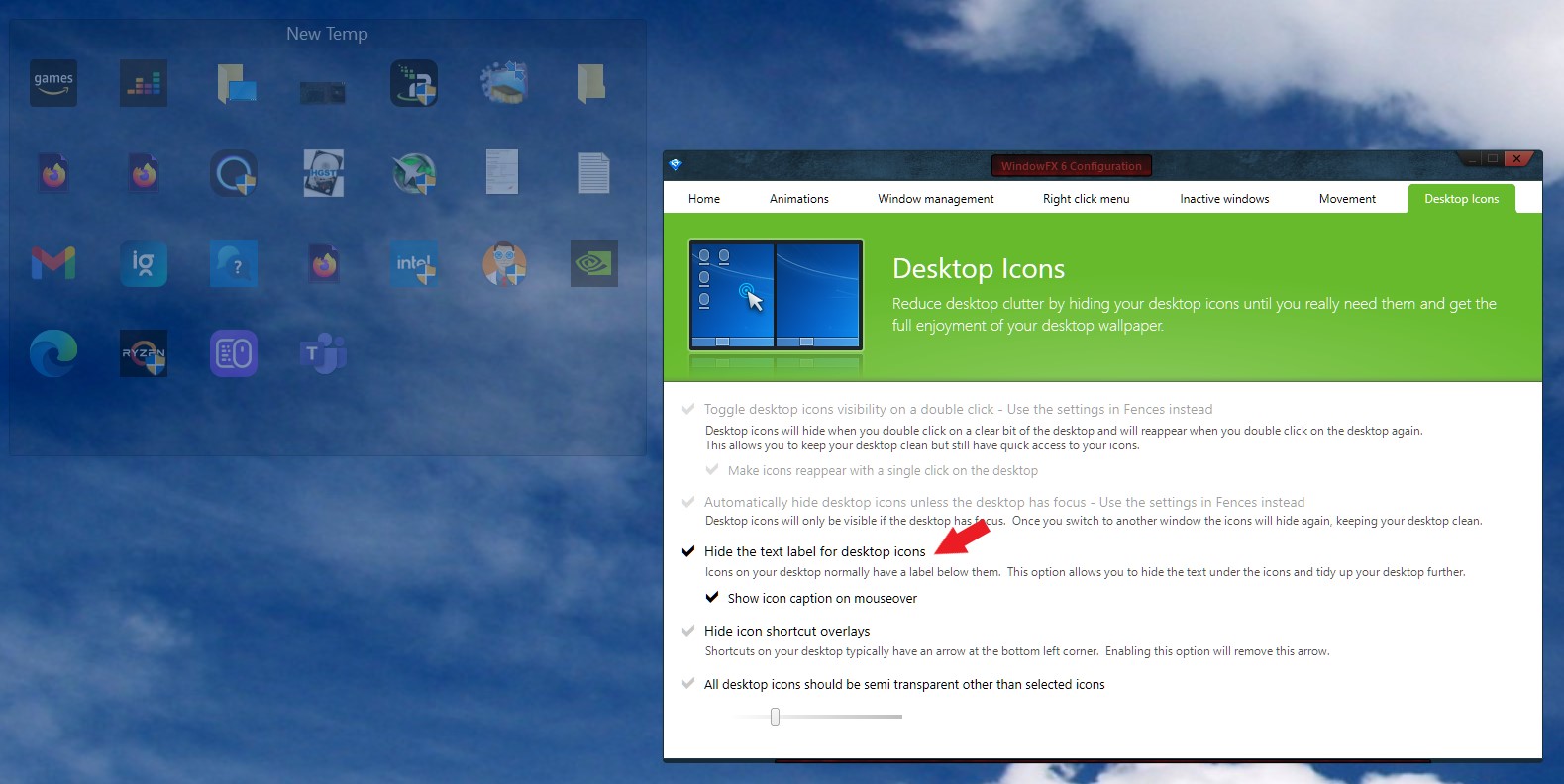Enable 'Hide icon shortcut overlays' checkbox
Screen dimensions: 1564x784
688,631
